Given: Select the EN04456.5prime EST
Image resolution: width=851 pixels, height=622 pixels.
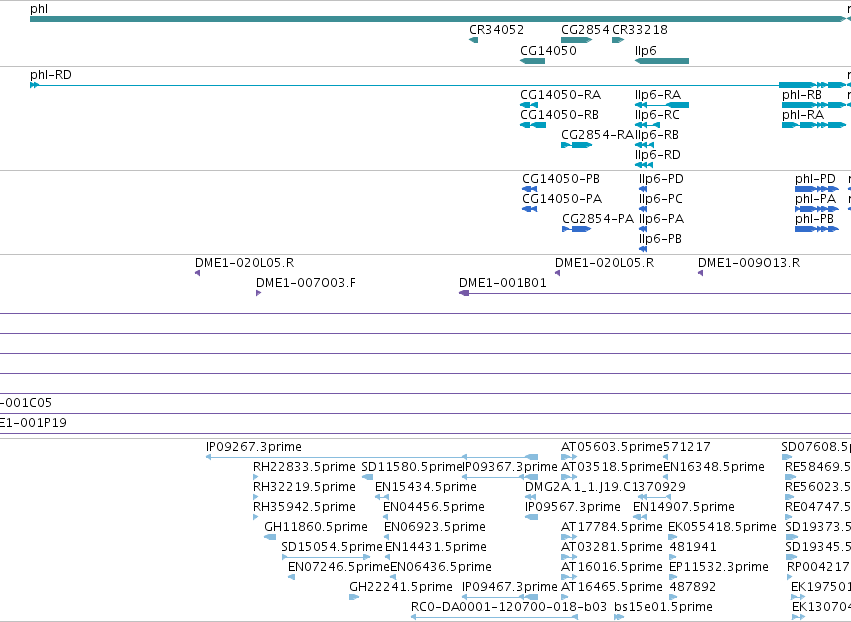Looking at the screenshot, I should click(386, 517).
